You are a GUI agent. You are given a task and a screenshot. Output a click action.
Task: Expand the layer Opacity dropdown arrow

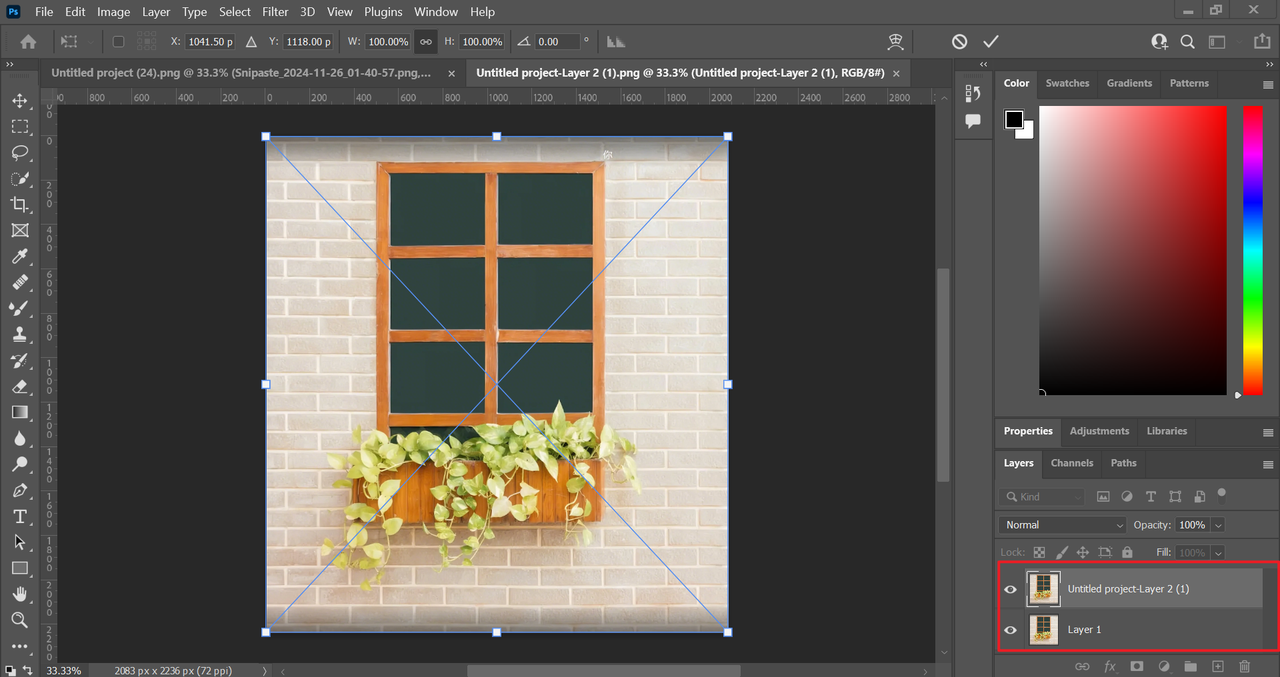(1218, 525)
